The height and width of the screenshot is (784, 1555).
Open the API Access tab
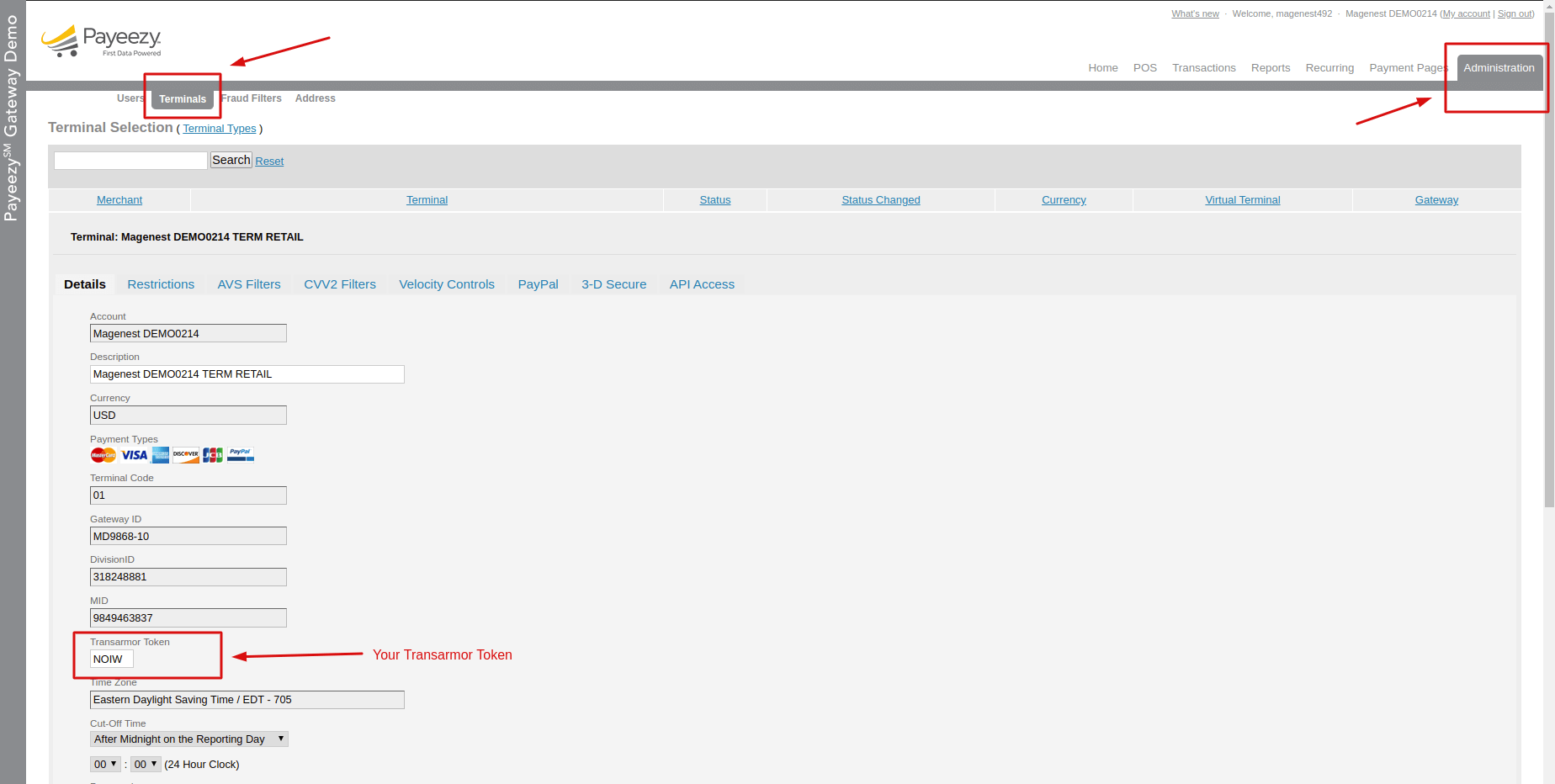(702, 284)
